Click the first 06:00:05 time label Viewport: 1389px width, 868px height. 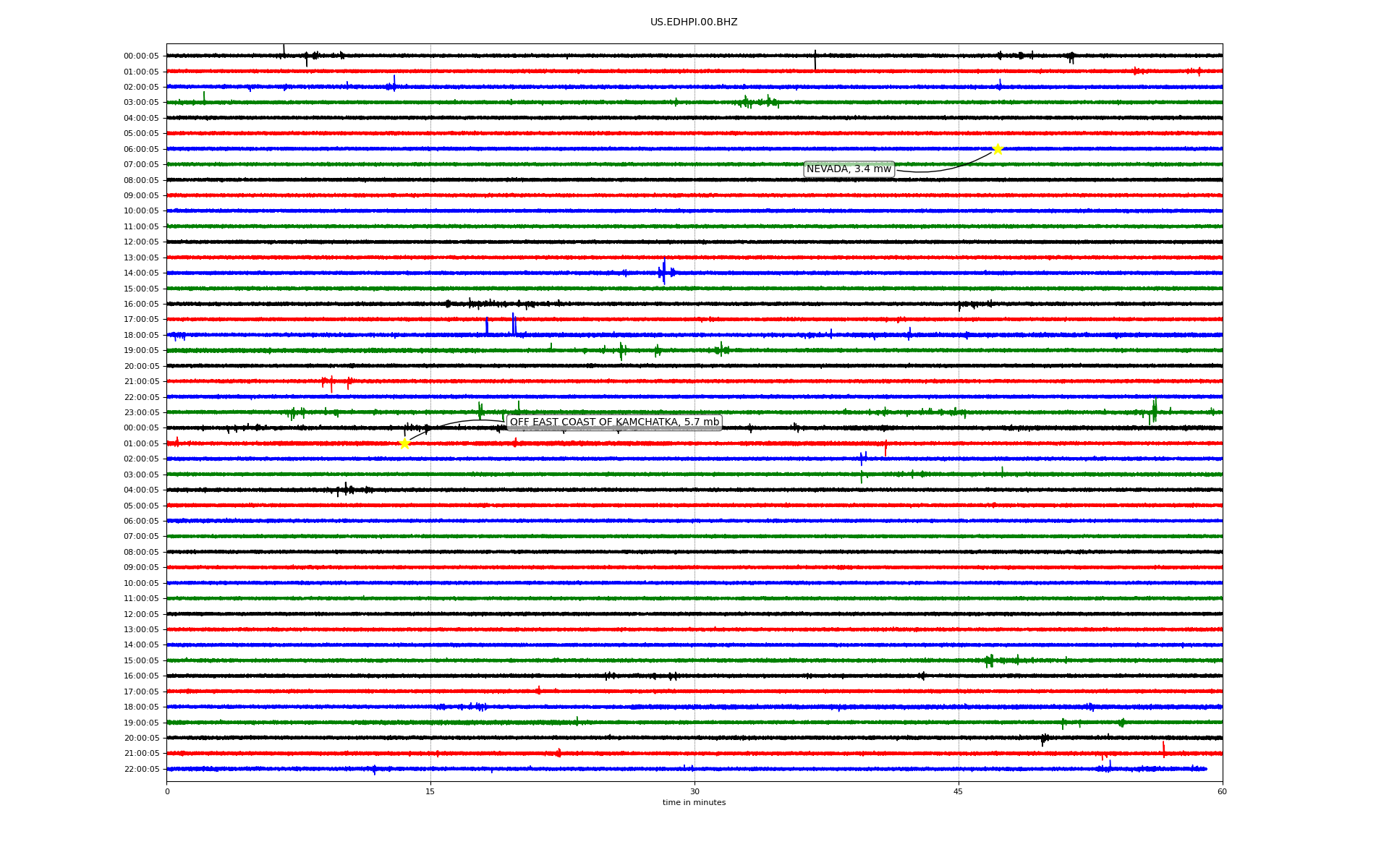[x=141, y=150]
